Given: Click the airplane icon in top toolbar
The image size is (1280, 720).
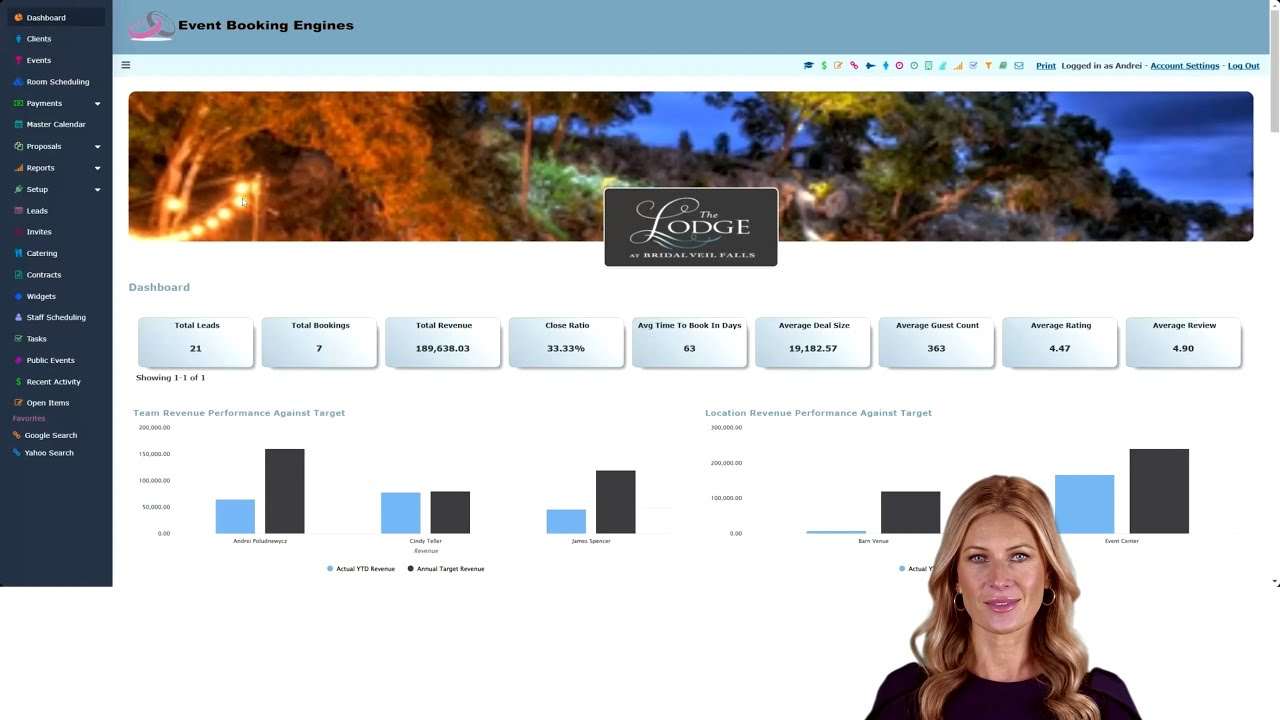Looking at the screenshot, I should [x=871, y=65].
